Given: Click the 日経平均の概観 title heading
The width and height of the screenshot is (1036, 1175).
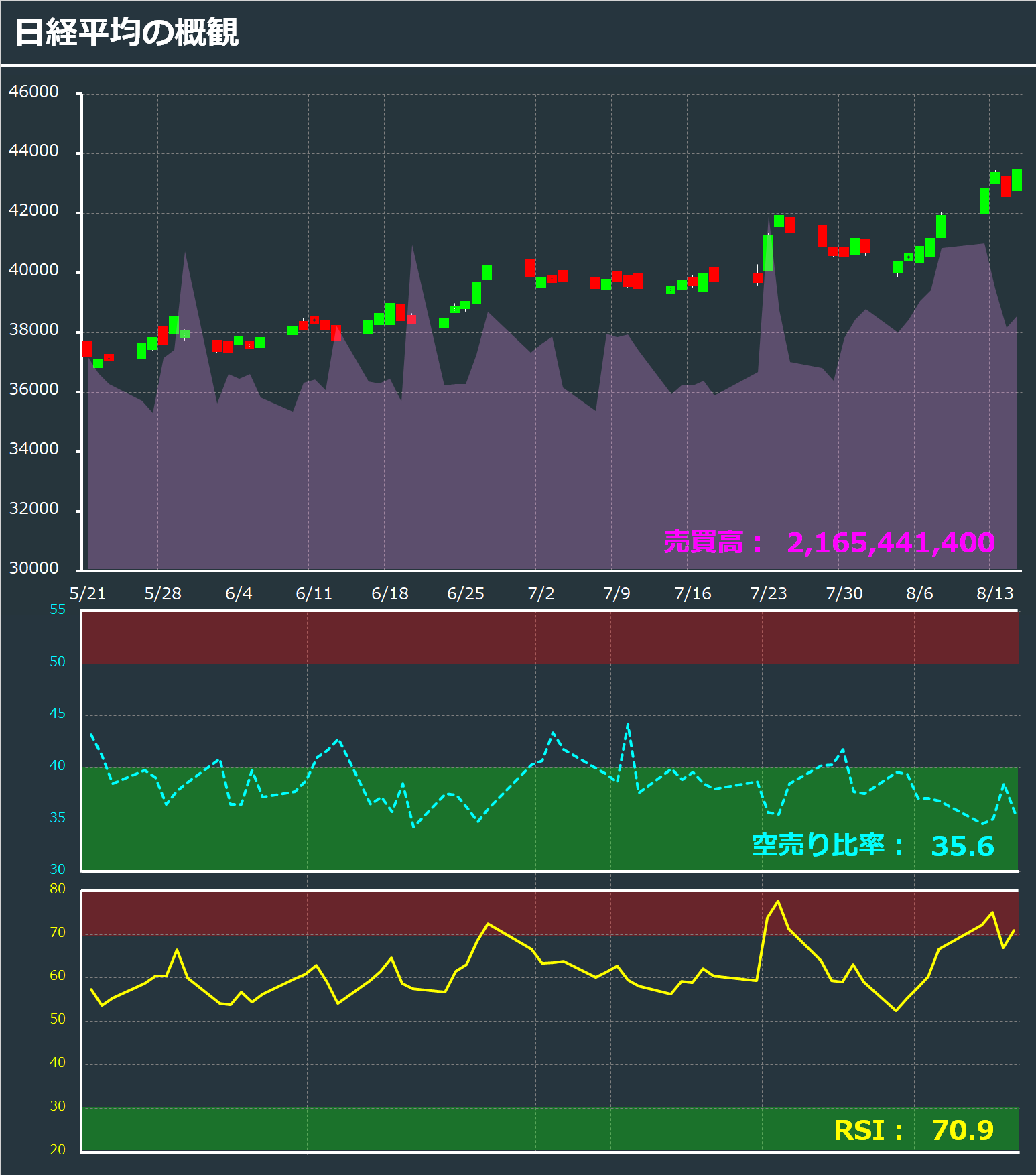Looking at the screenshot, I should (127, 32).
